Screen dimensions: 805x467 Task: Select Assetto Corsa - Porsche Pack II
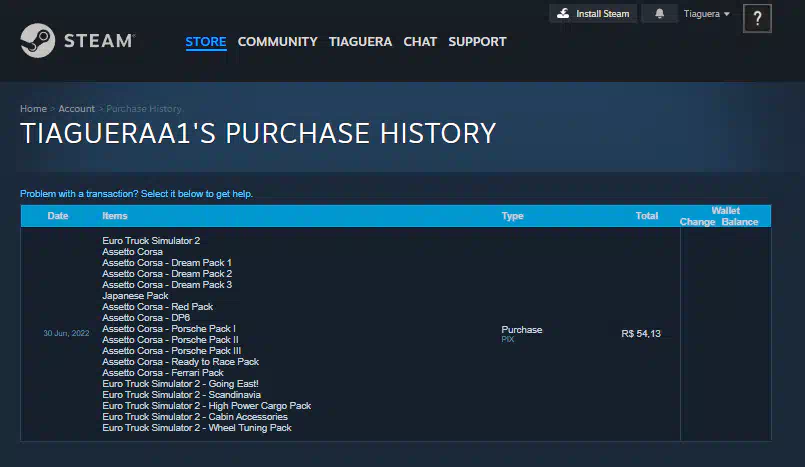(x=170, y=340)
